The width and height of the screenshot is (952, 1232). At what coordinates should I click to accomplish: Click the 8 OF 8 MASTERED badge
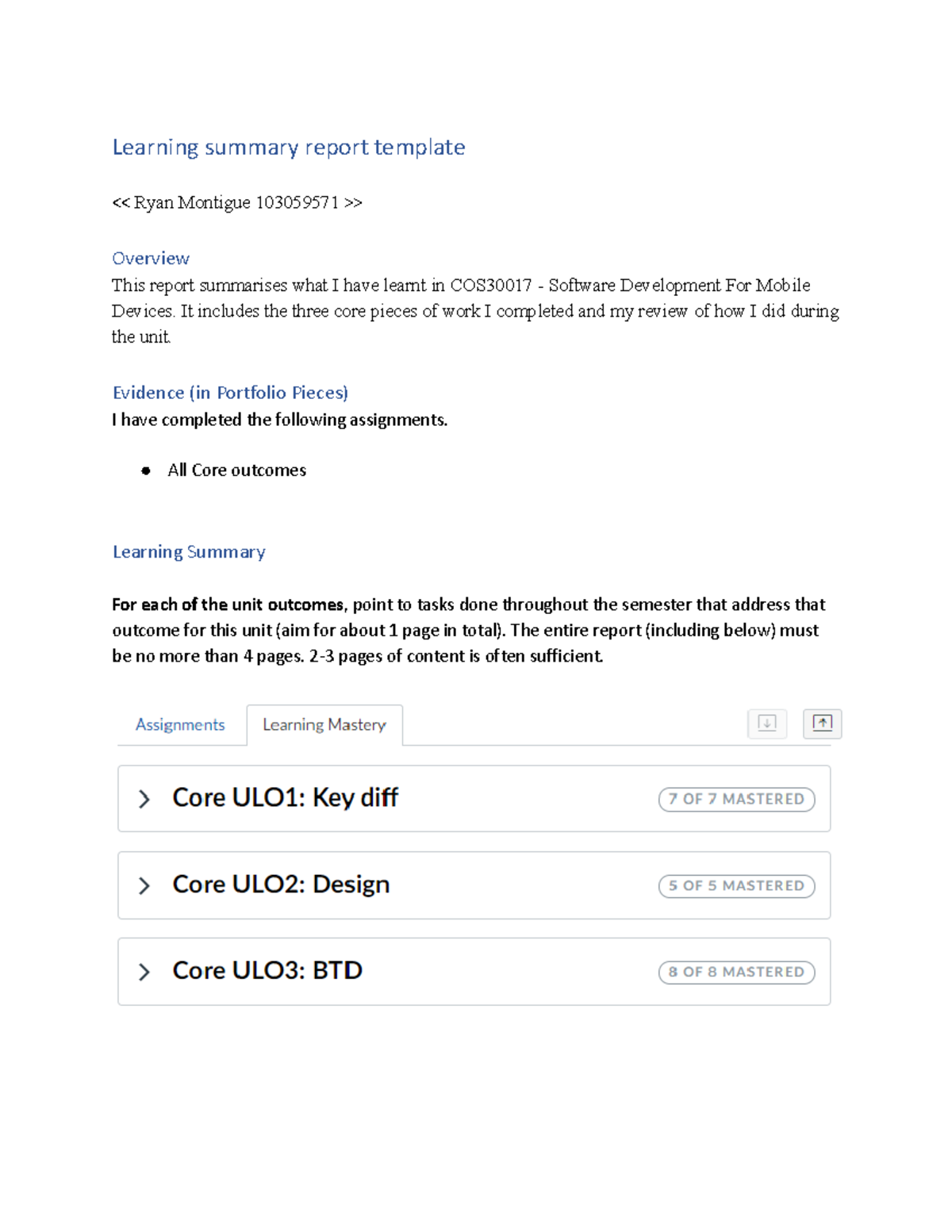point(736,972)
